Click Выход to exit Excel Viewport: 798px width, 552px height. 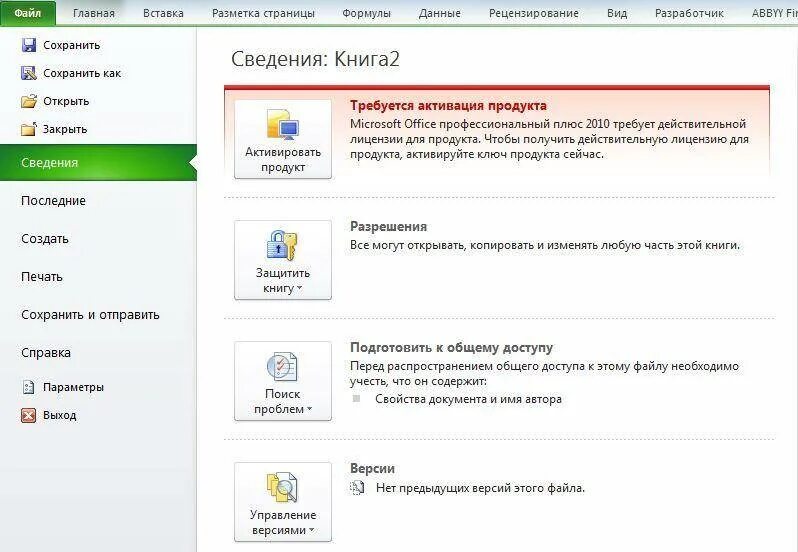(60, 415)
